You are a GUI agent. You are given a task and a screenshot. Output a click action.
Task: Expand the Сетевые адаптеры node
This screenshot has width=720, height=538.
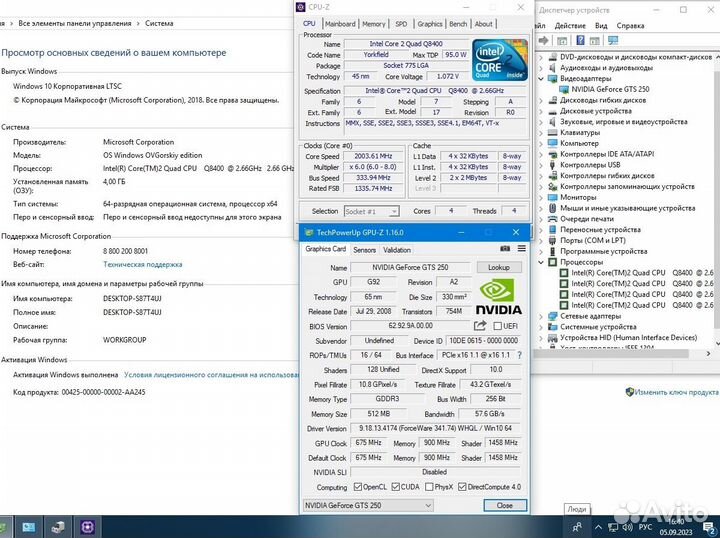point(541,316)
